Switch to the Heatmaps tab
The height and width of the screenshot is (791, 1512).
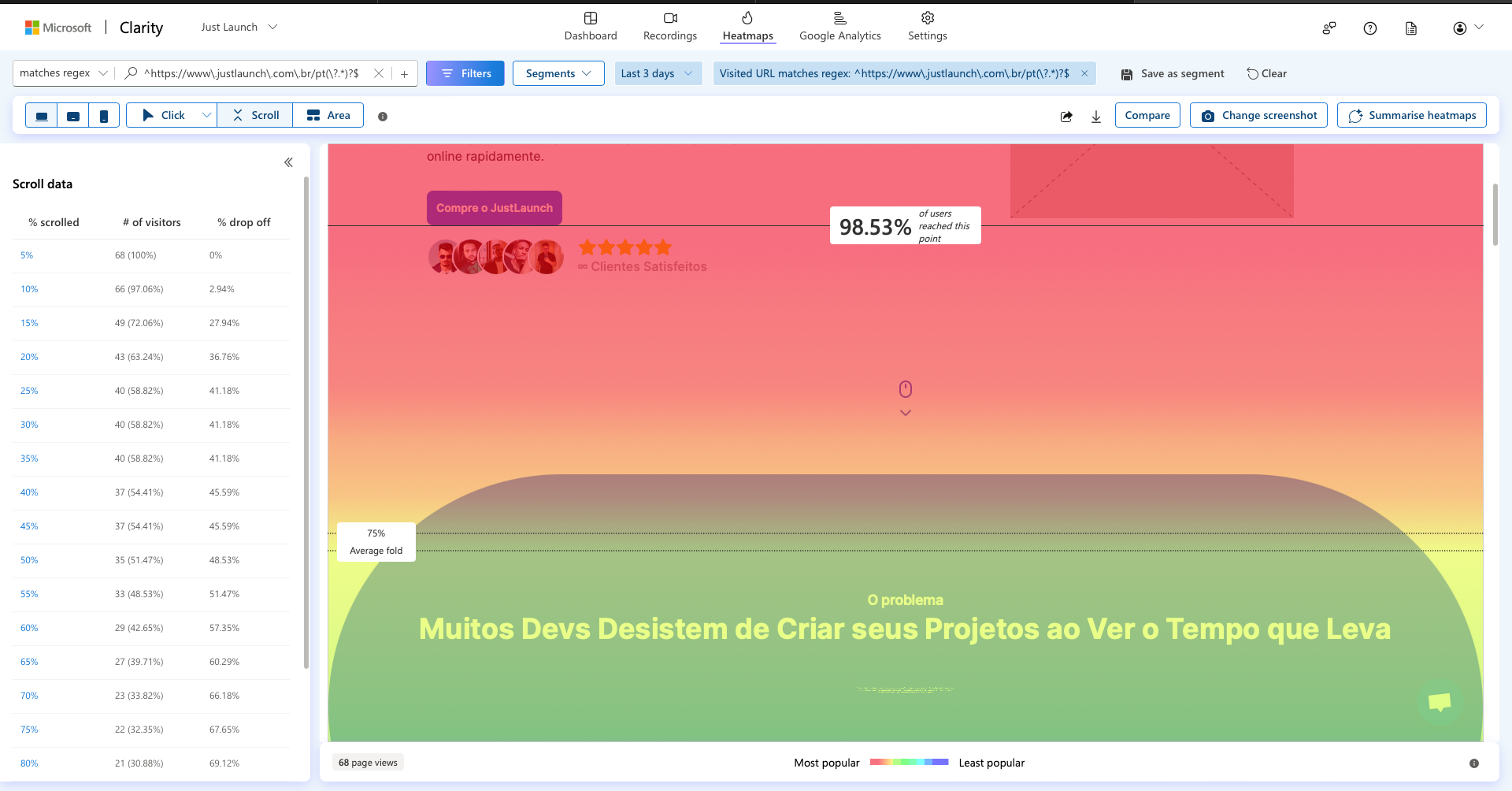point(747,26)
